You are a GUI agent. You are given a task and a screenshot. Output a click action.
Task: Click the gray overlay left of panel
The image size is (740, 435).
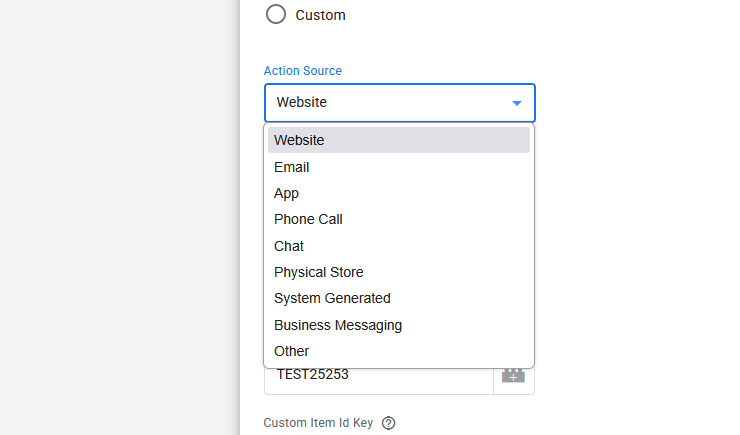[x=120, y=218]
